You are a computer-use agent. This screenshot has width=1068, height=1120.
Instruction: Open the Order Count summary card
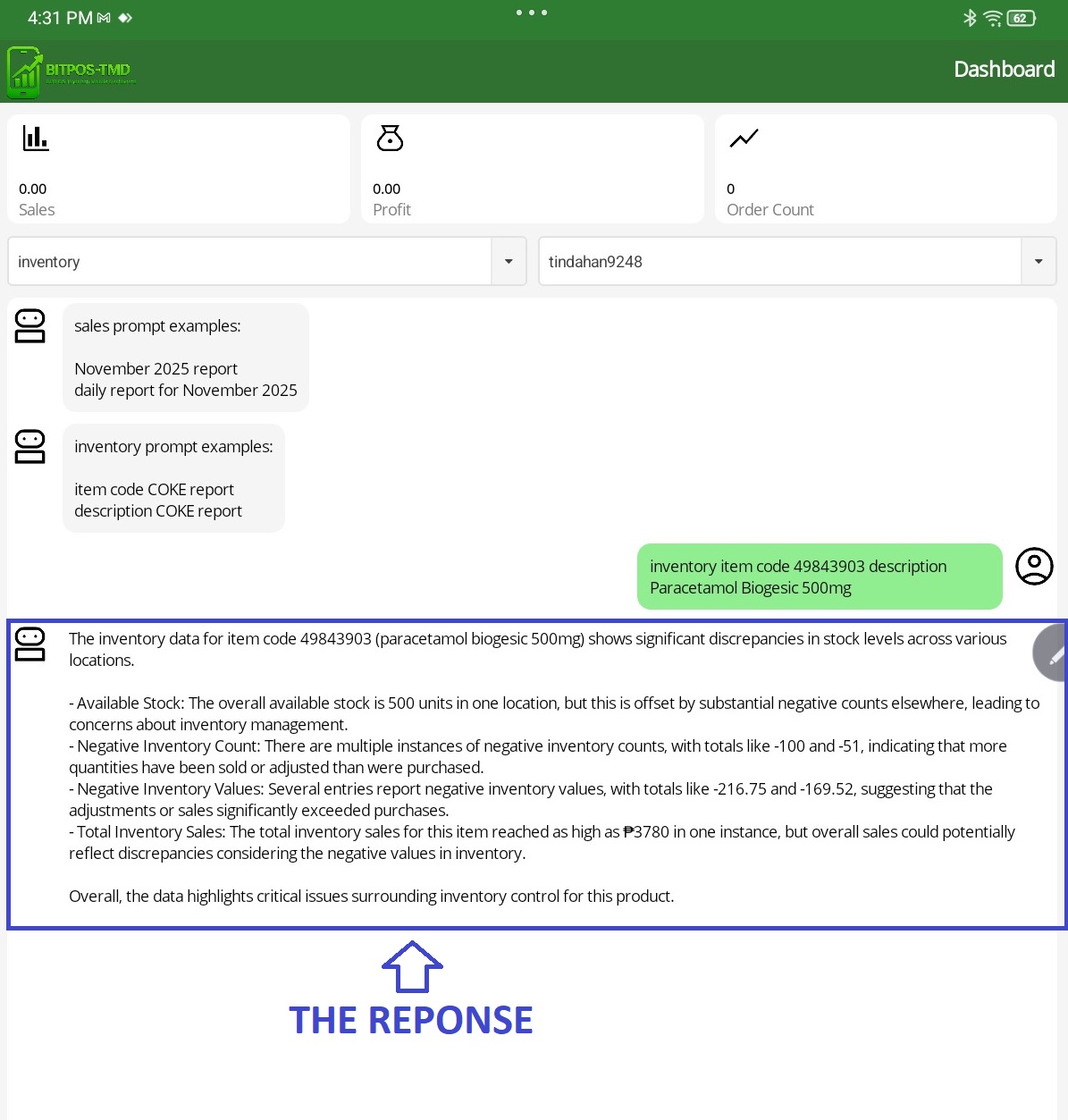tap(886, 170)
